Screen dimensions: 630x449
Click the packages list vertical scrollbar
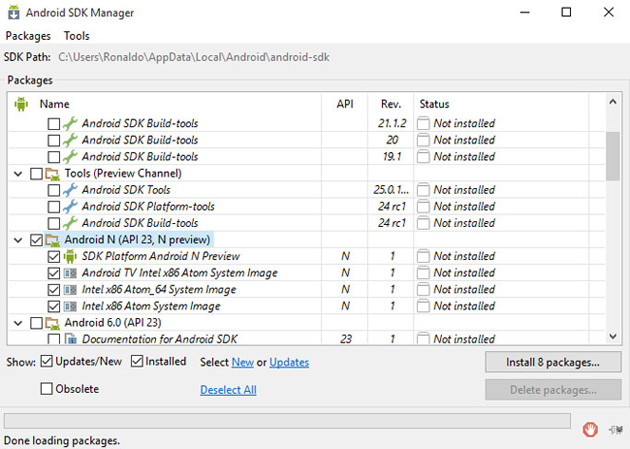click(x=613, y=220)
